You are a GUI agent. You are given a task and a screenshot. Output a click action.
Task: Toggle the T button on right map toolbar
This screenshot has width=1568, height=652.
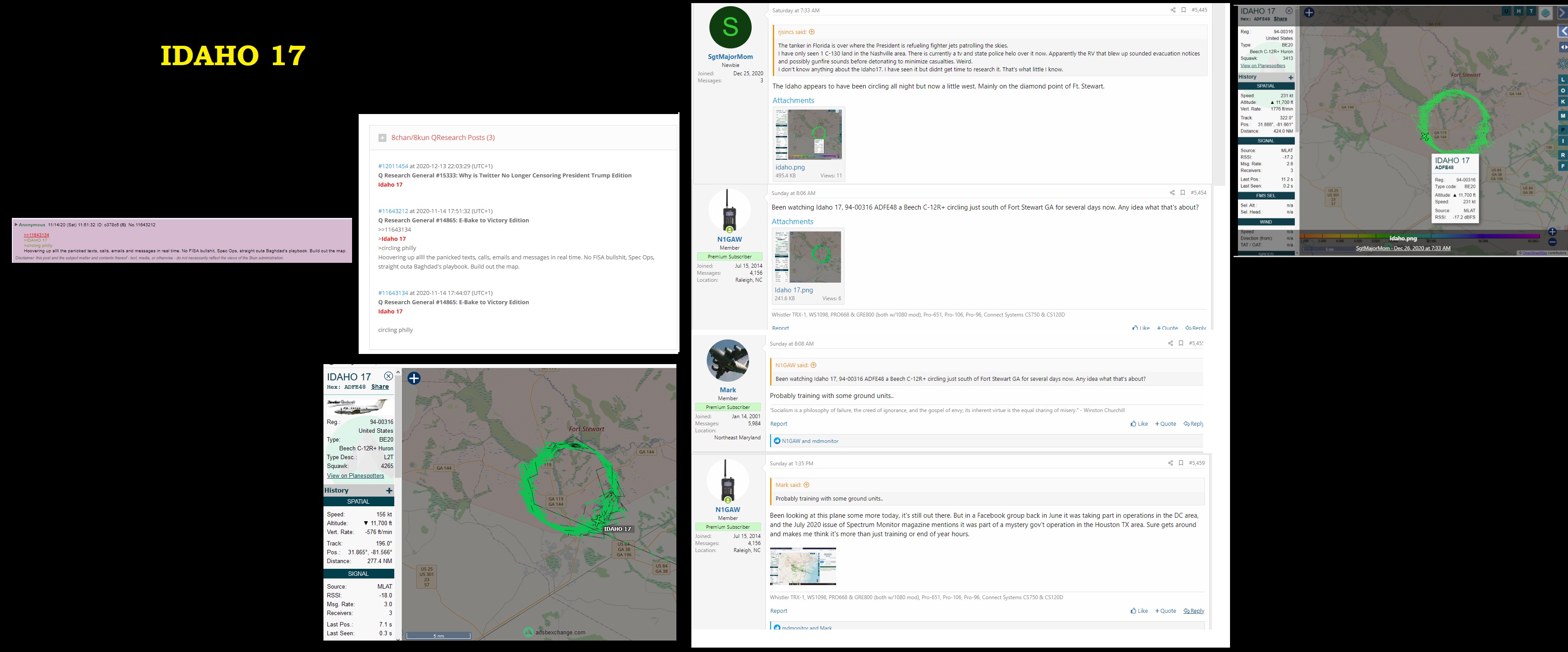click(1531, 11)
